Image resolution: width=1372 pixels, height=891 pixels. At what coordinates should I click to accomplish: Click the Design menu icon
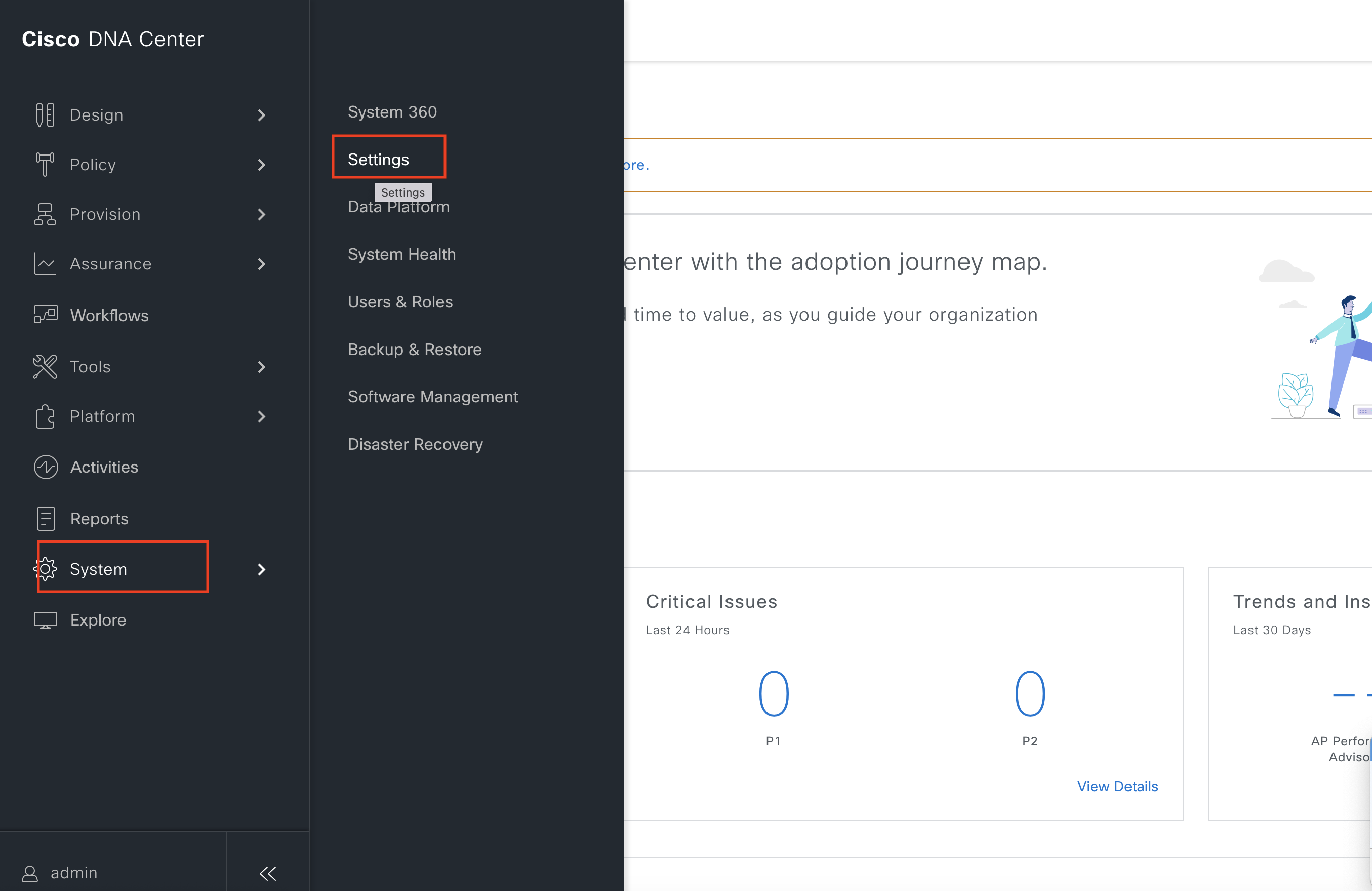tap(45, 115)
